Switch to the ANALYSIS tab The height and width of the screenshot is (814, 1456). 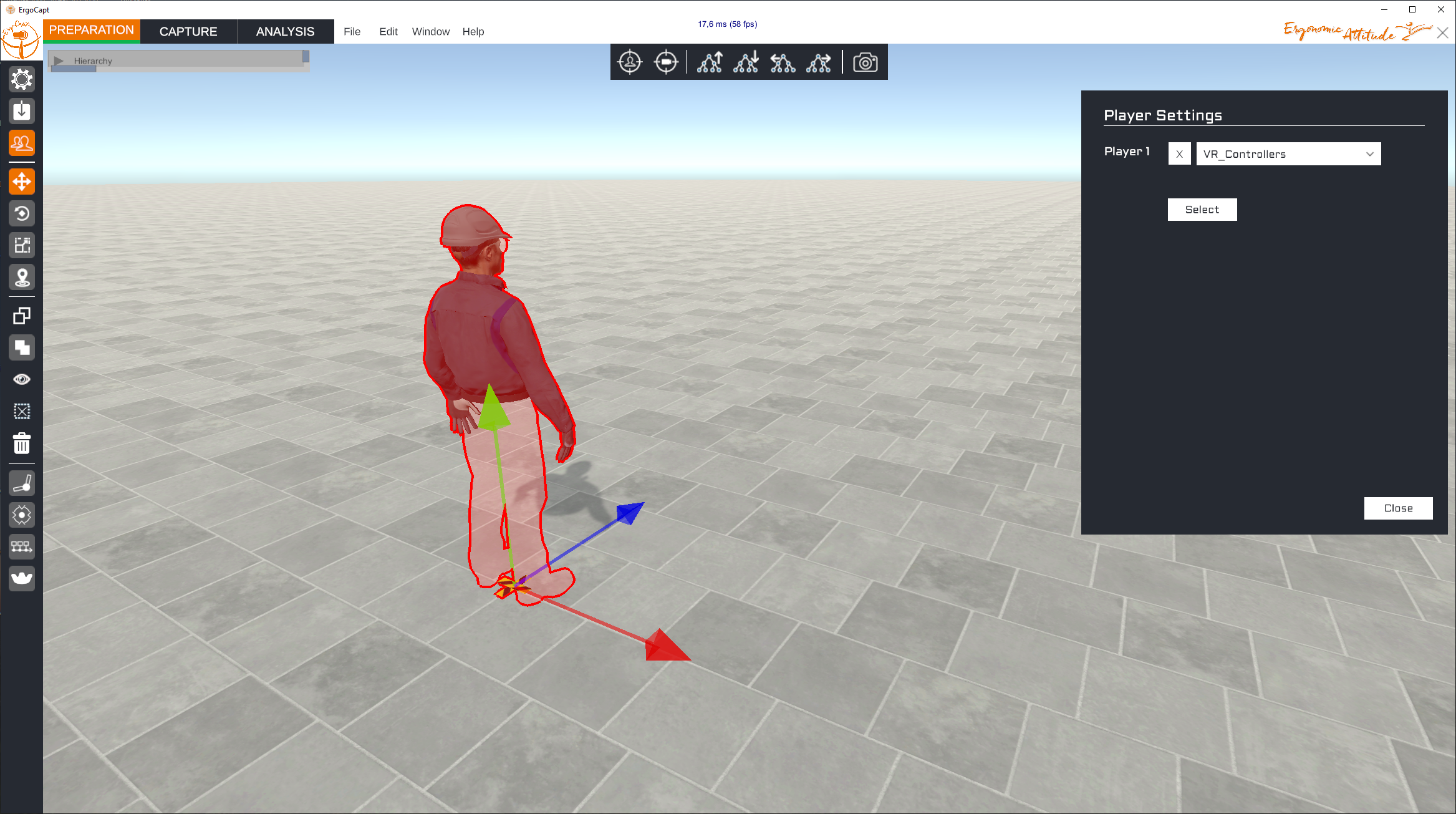(286, 31)
